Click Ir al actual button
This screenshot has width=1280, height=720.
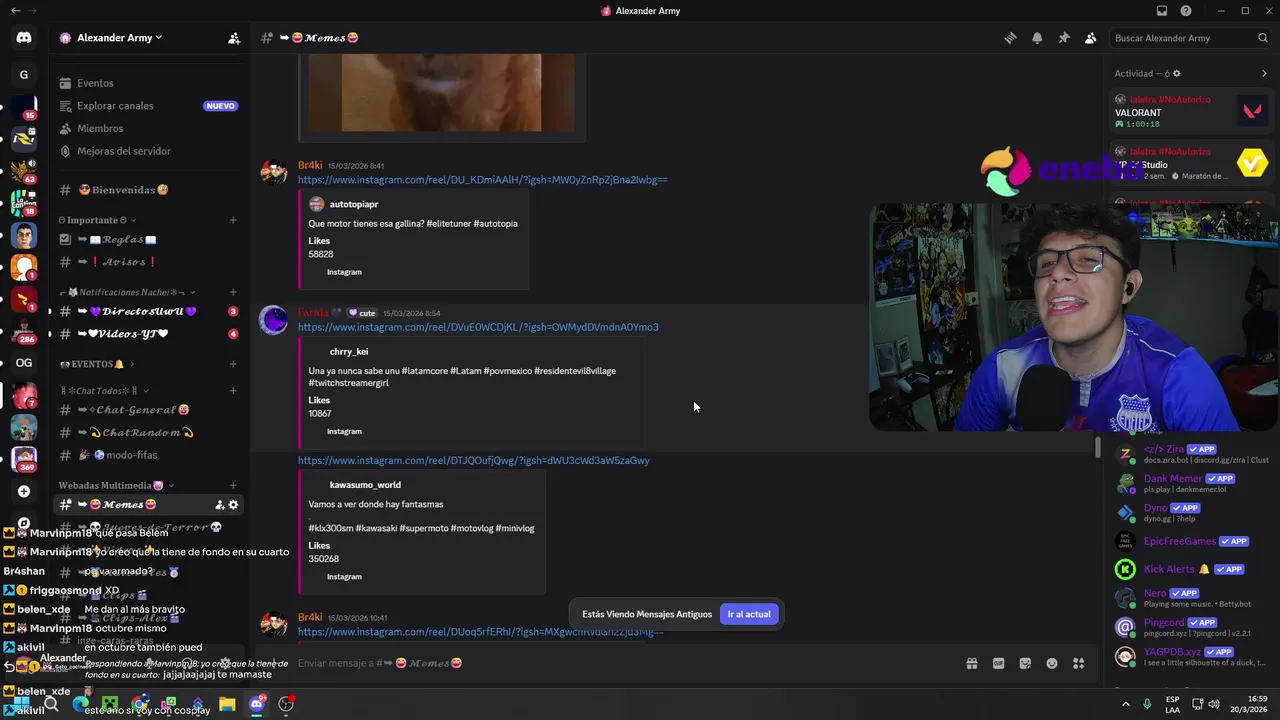pyautogui.click(x=749, y=614)
